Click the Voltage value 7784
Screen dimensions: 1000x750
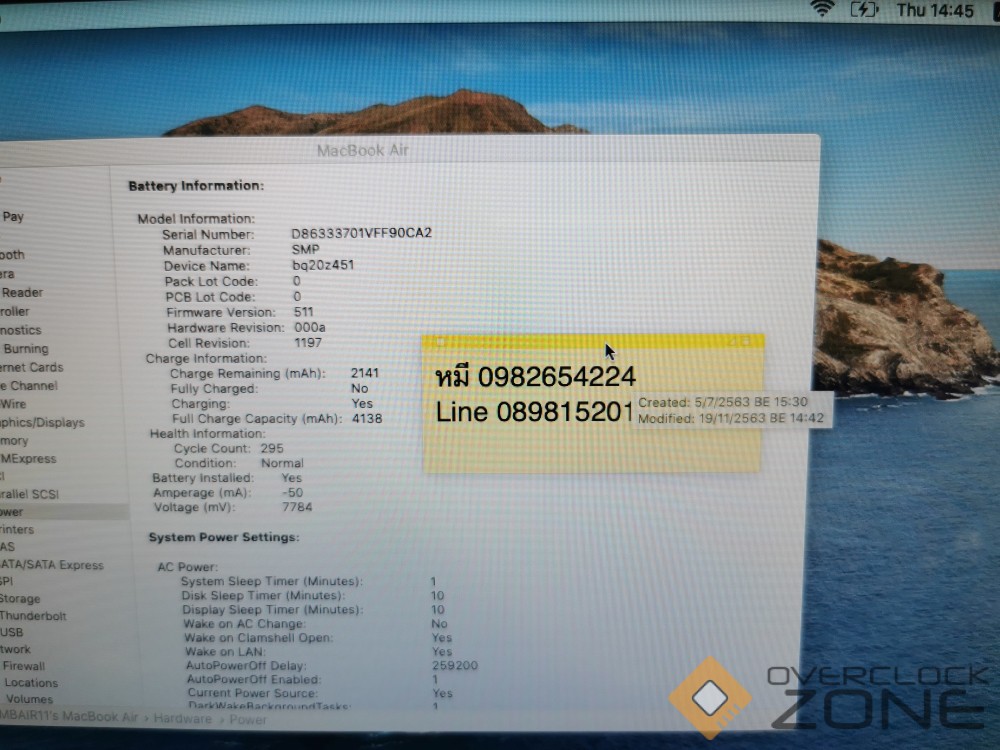(297, 507)
